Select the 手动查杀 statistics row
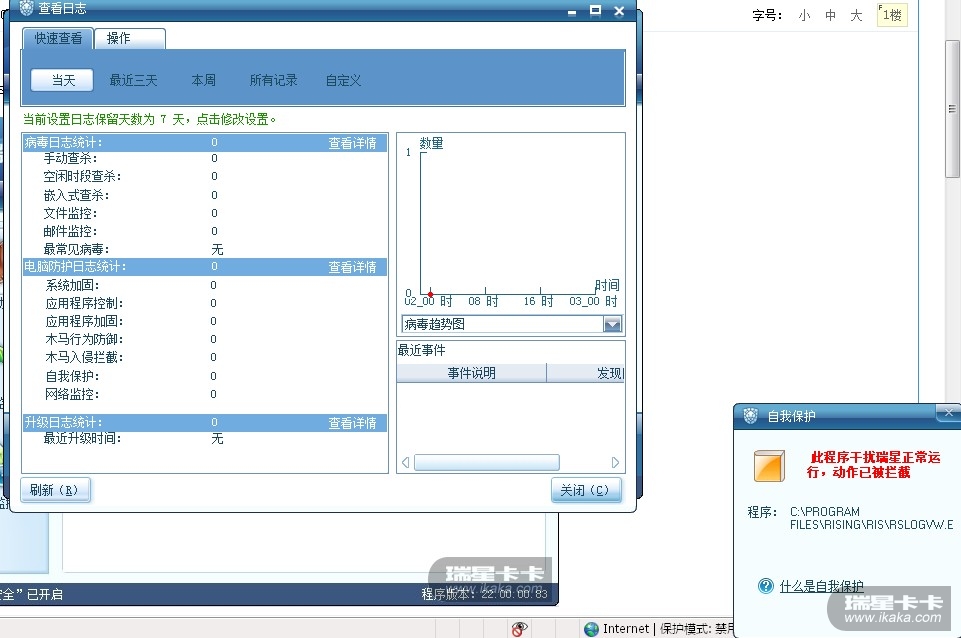 click(x=205, y=159)
